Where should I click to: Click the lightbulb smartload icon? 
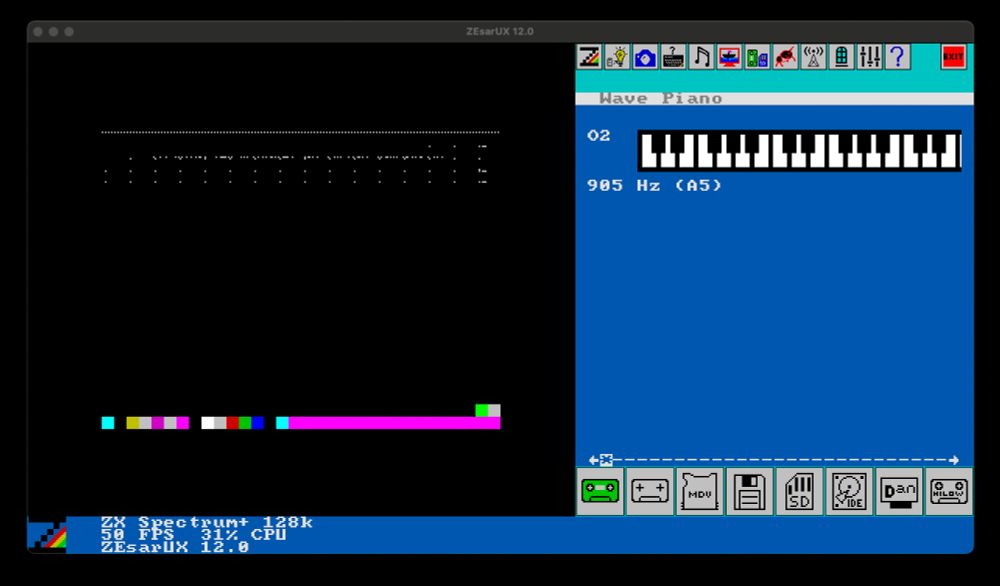point(617,57)
